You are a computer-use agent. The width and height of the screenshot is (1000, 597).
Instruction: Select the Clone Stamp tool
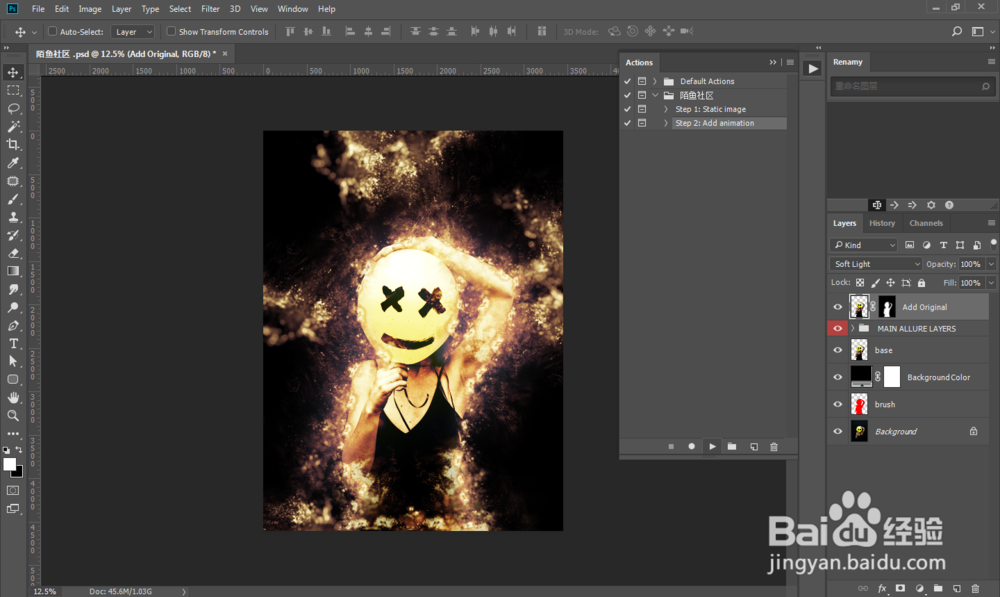click(13, 217)
